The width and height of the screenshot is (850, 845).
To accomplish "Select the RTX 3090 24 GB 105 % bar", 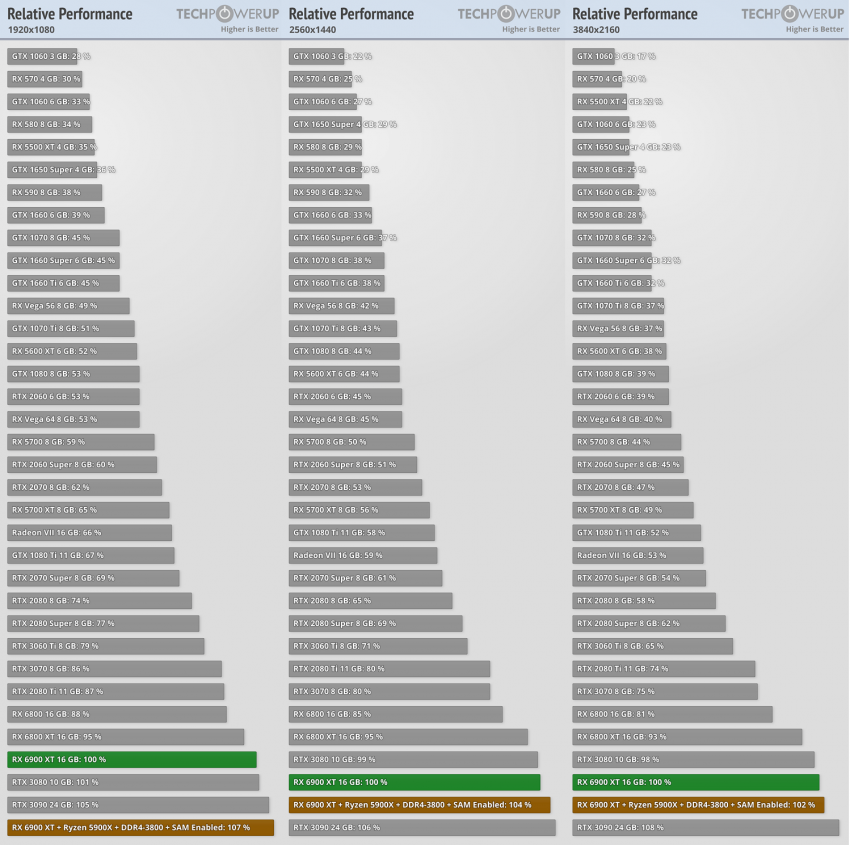I will [138, 805].
